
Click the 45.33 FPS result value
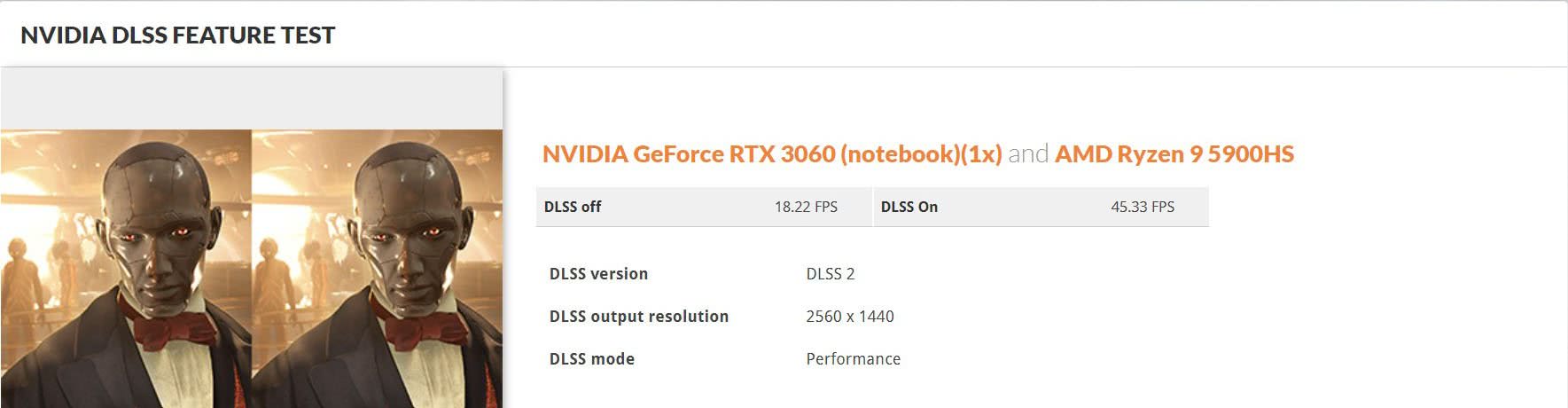[x=1143, y=207]
